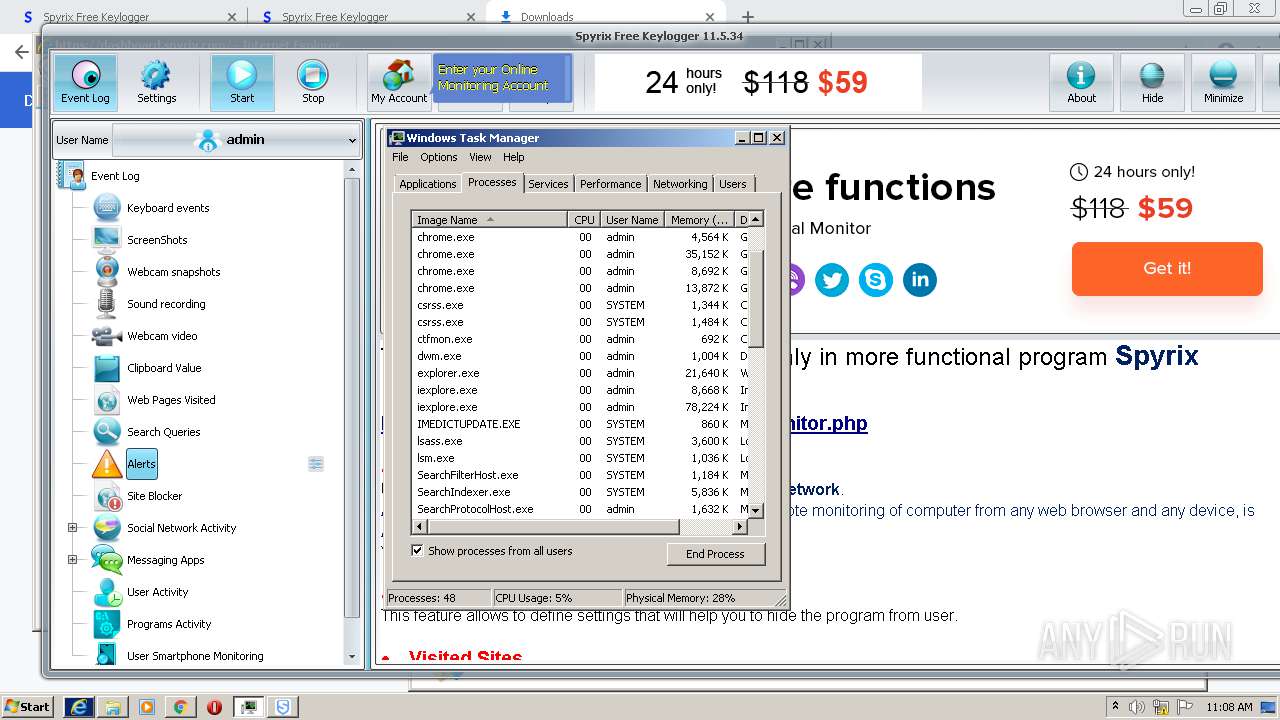
Task: Click Enter your Online Monitoring Account
Action: [502, 78]
